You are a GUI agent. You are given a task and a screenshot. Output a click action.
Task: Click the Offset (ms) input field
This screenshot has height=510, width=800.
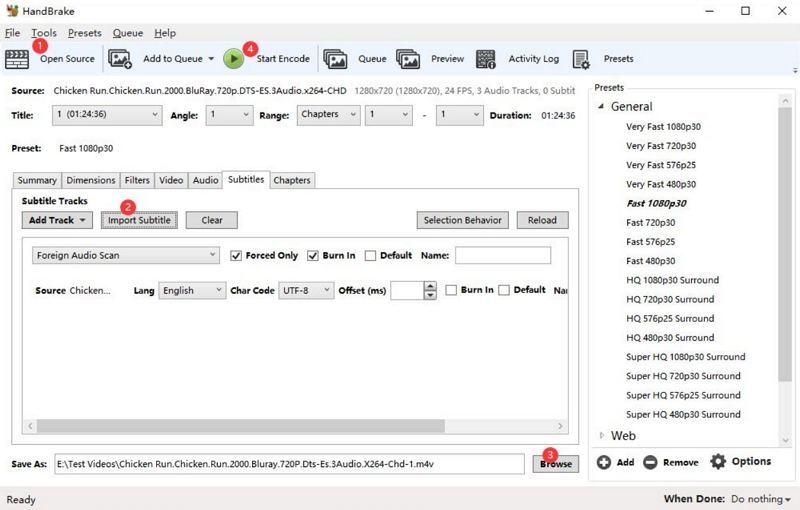point(407,291)
